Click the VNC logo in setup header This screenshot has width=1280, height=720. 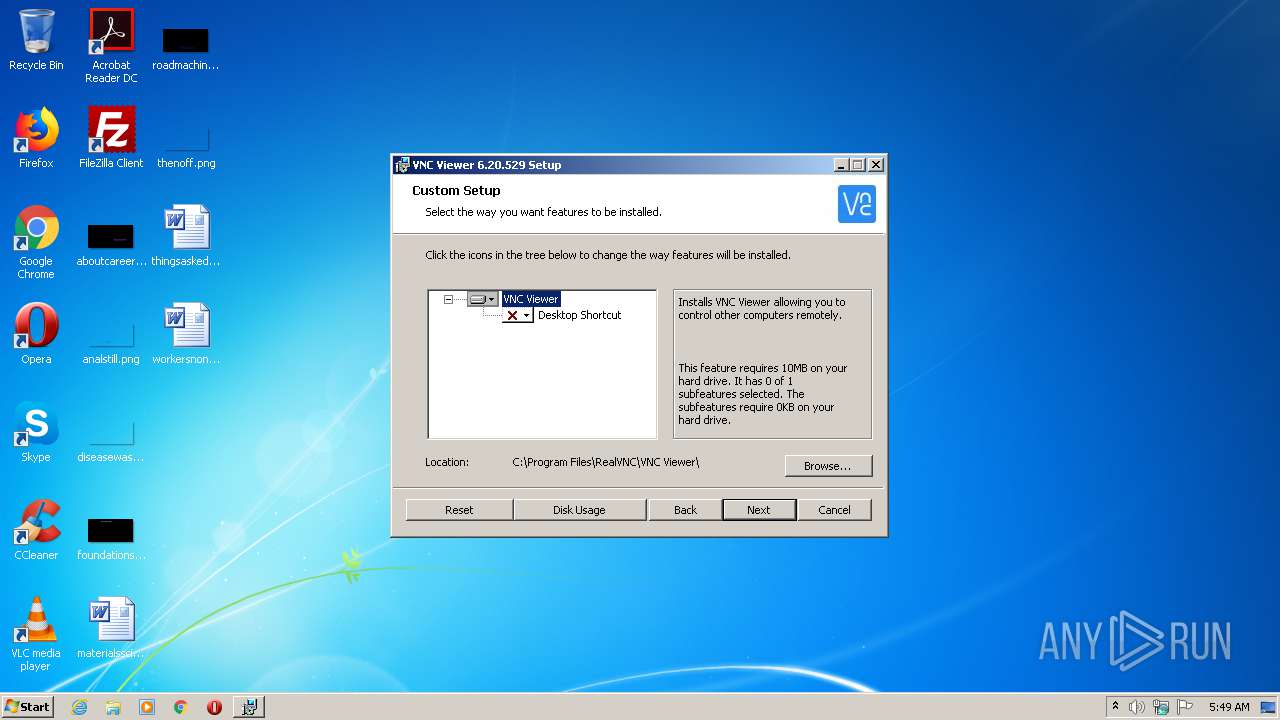[x=857, y=204]
